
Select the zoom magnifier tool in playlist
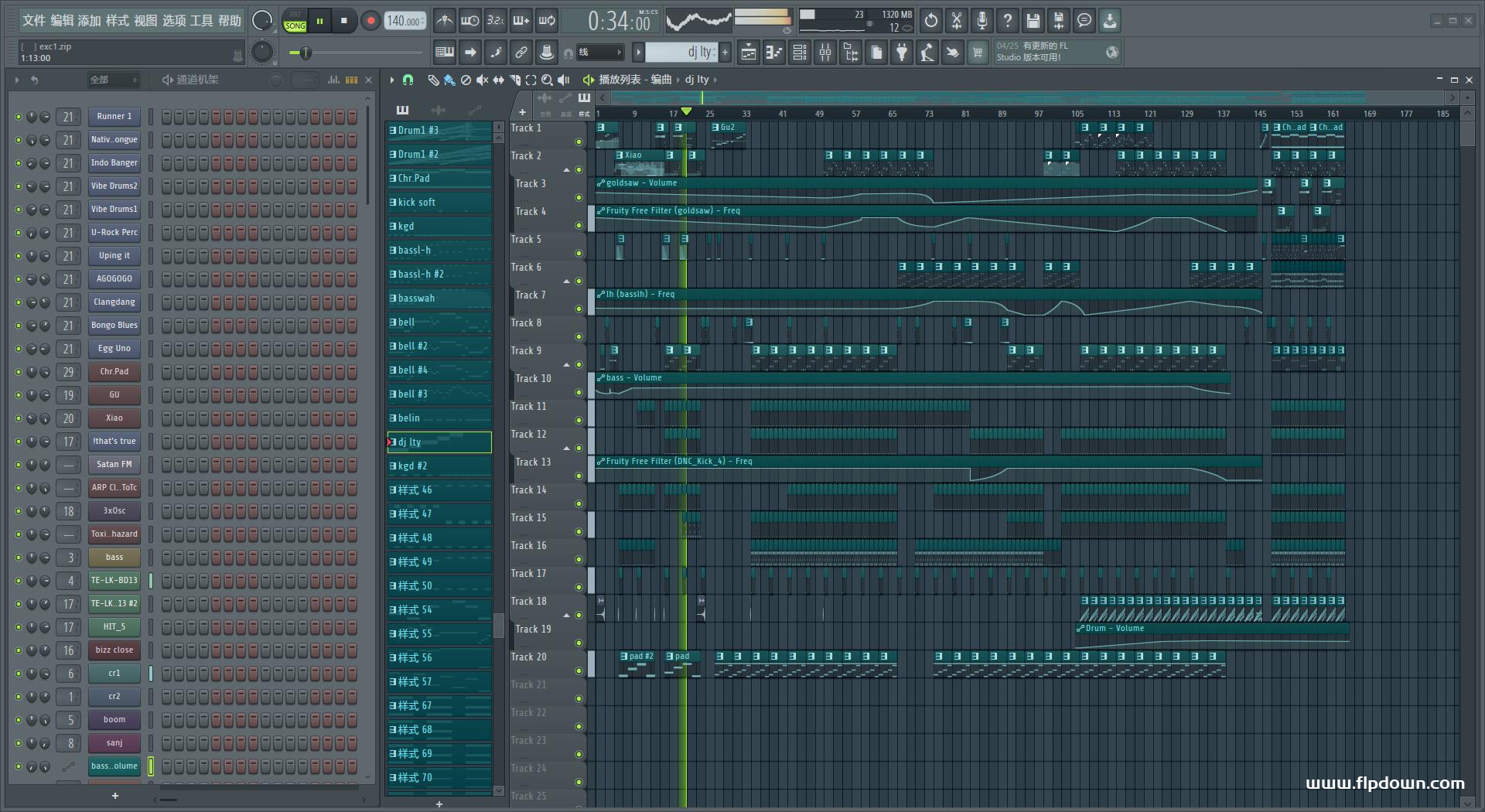pos(547,80)
